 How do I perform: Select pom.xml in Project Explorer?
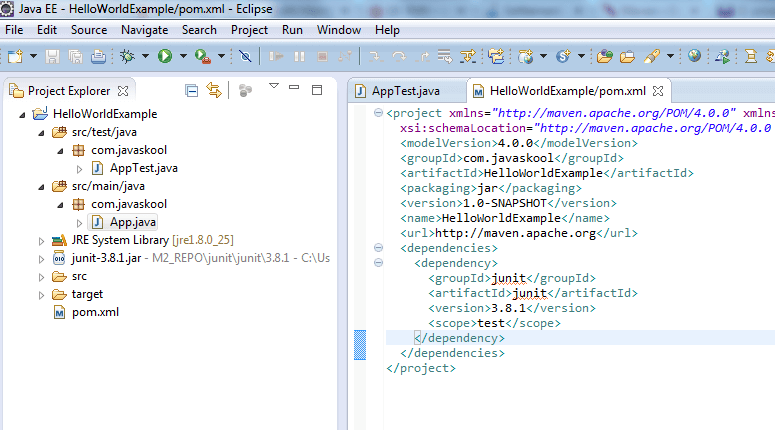95,312
